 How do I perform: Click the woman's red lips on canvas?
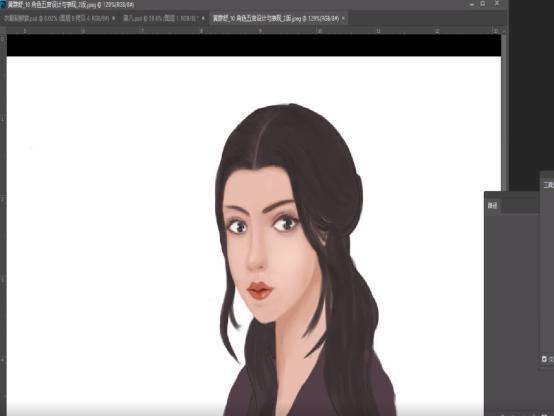[260, 291]
